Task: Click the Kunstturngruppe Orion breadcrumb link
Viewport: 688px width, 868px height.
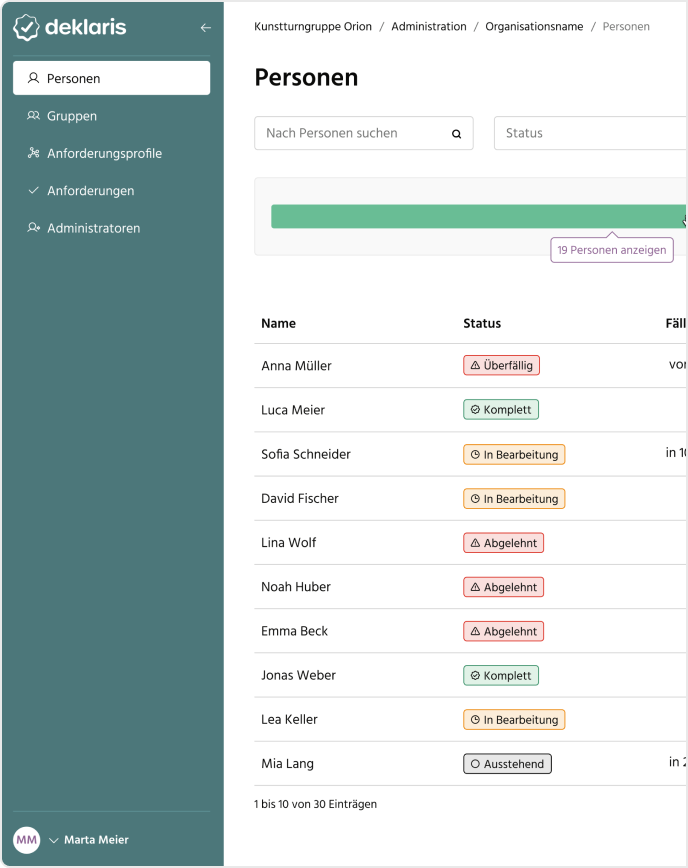Action: click(313, 27)
